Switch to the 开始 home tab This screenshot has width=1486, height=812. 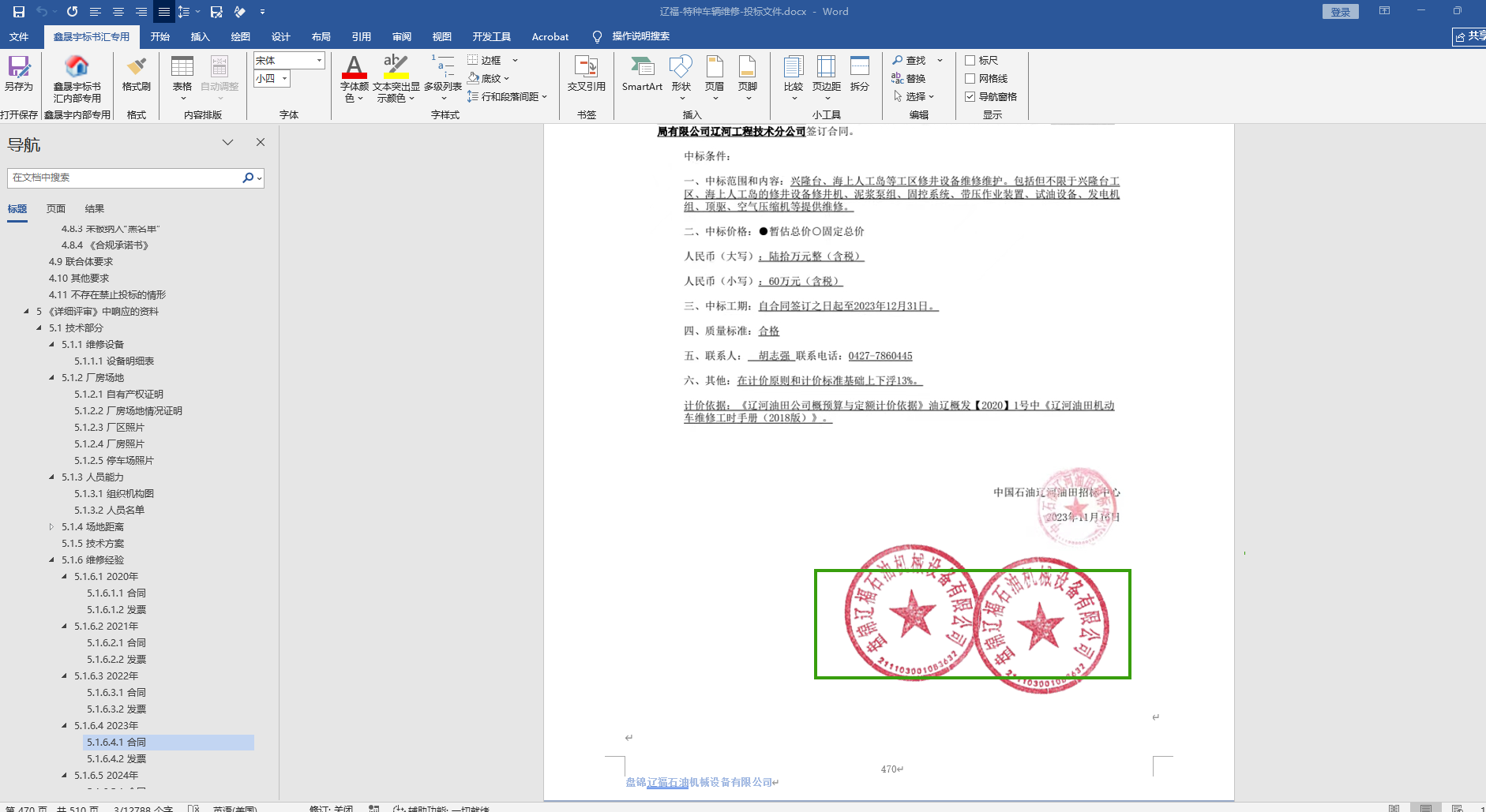pyautogui.click(x=160, y=36)
